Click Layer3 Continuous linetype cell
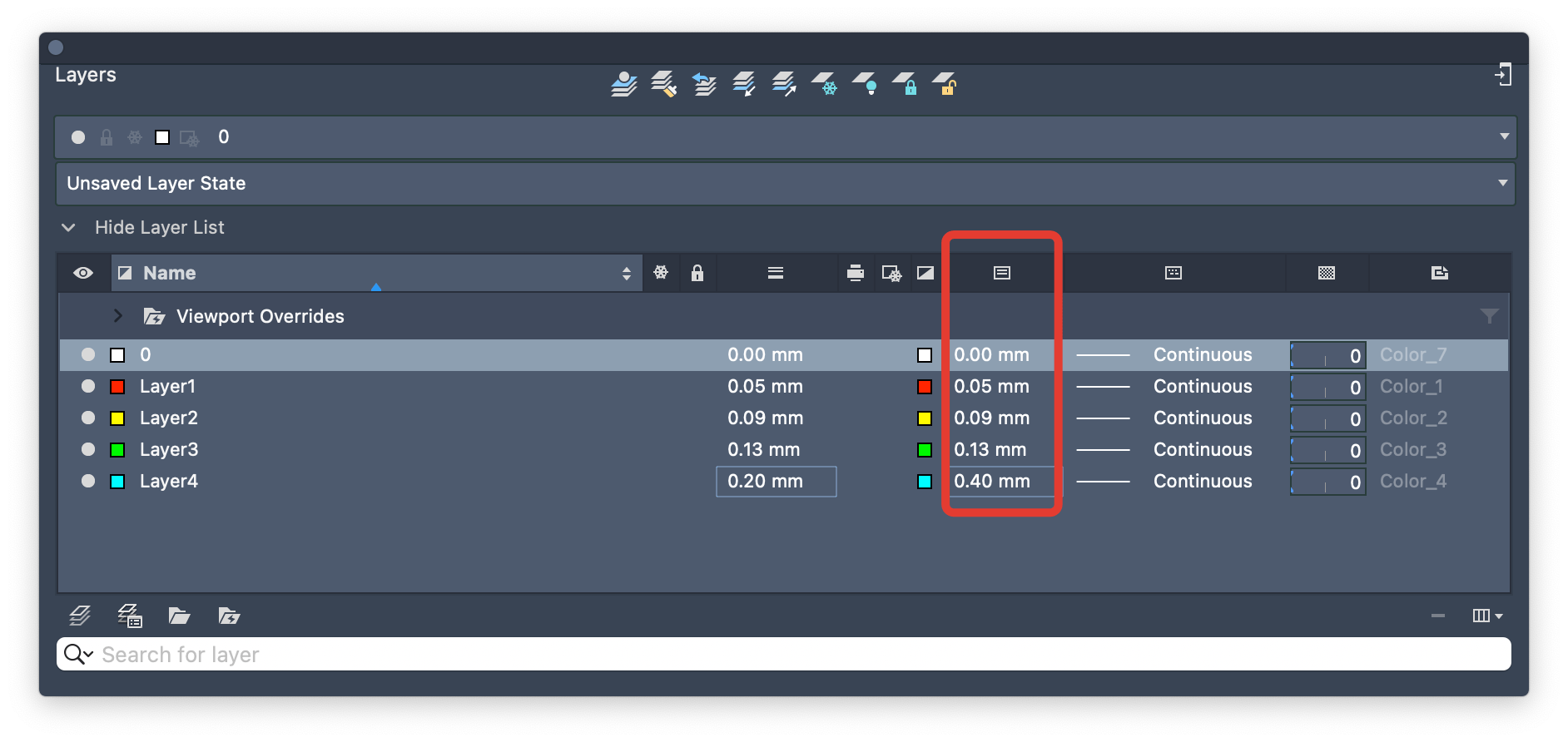Image resolution: width=1568 pixels, height=742 pixels. tap(1203, 450)
